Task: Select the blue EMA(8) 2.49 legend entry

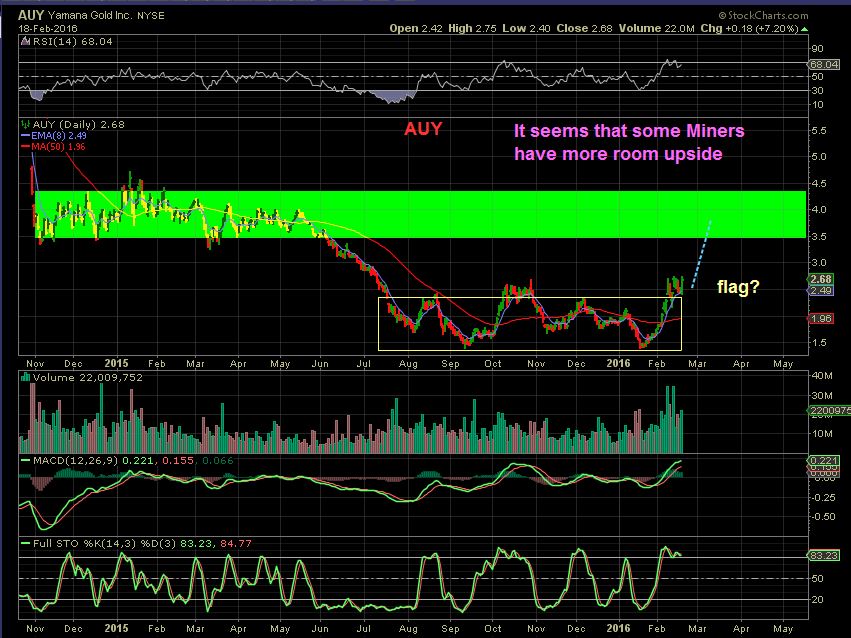Action: pyautogui.click(x=54, y=136)
